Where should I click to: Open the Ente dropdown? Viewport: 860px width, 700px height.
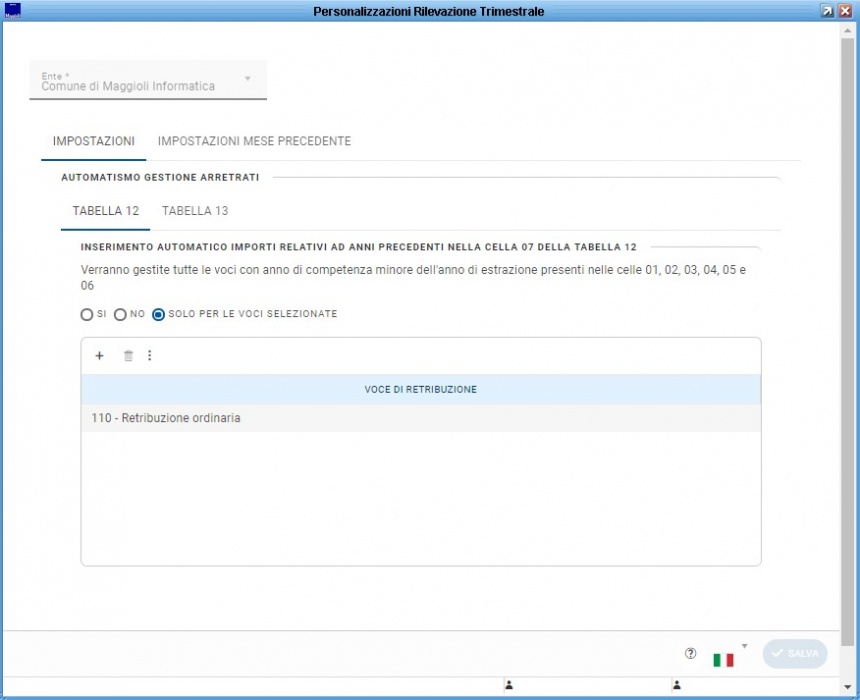[148, 80]
